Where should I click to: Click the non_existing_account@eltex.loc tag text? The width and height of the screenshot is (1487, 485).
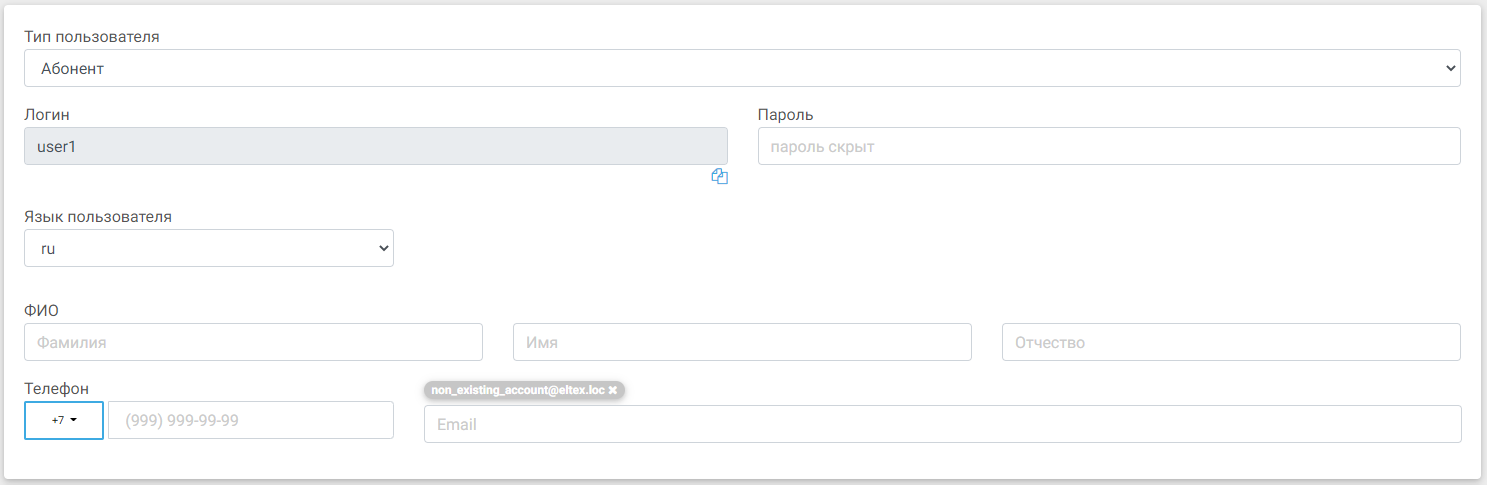coord(517,390)
